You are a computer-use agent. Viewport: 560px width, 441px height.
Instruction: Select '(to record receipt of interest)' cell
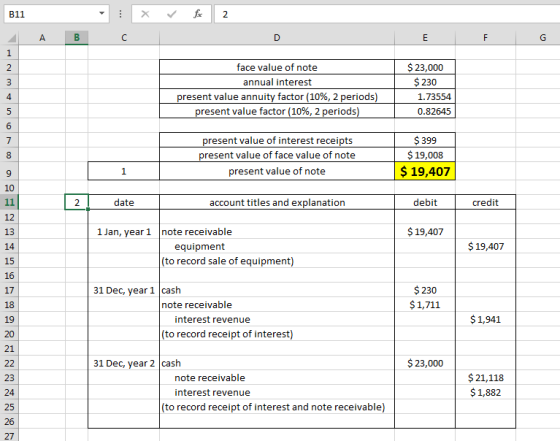277,334
